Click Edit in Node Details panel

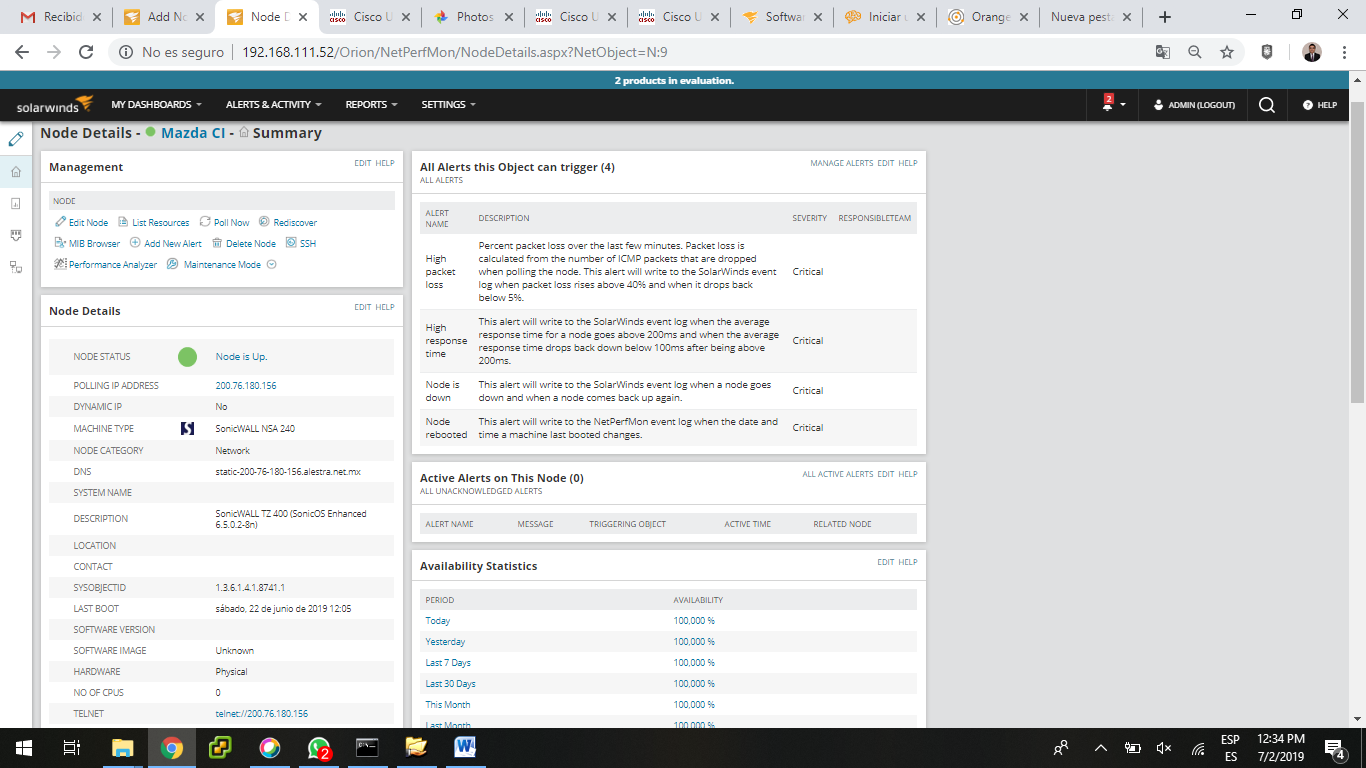(362, 307)
